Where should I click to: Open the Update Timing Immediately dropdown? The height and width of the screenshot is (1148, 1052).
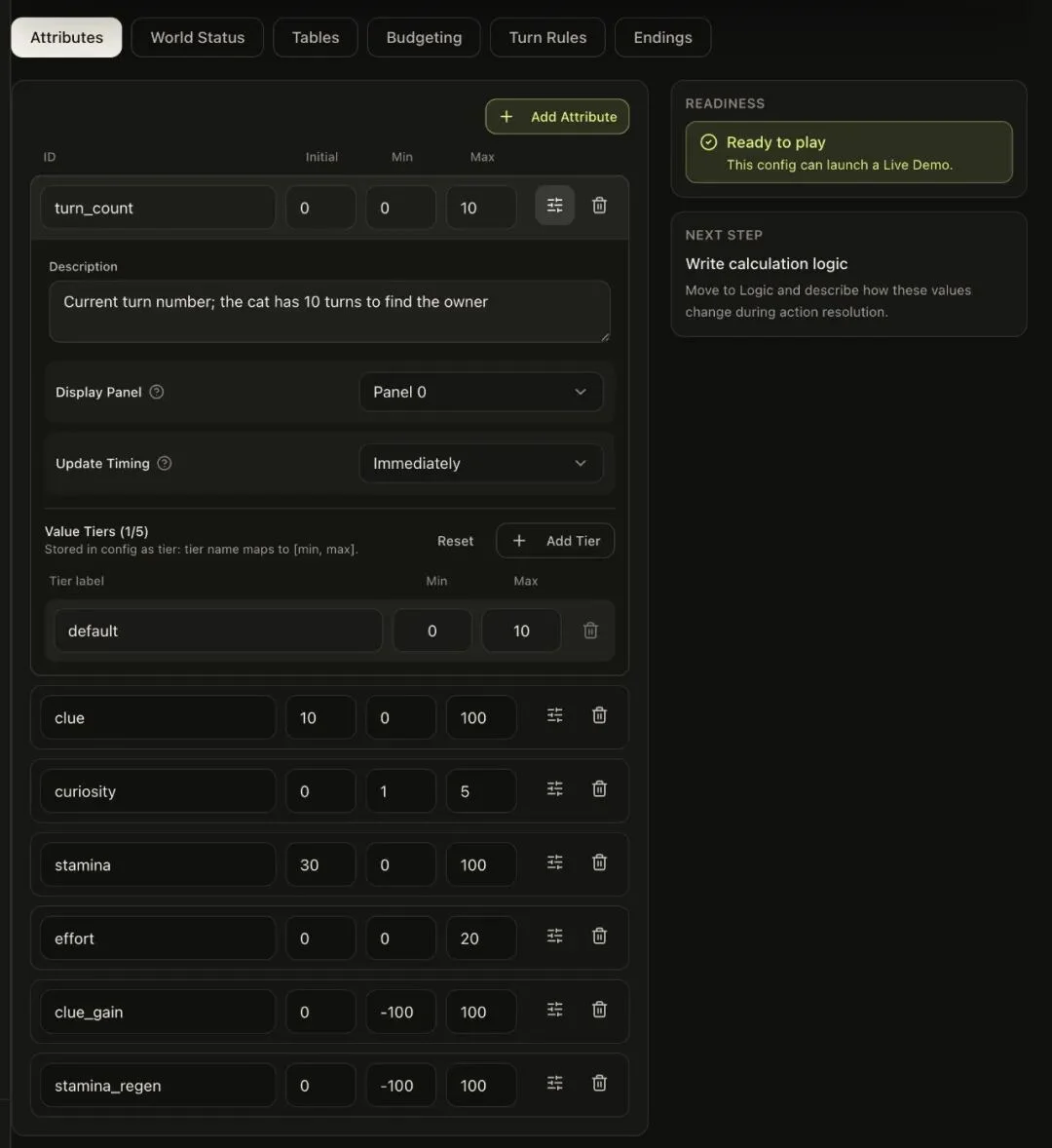[480, 463]
